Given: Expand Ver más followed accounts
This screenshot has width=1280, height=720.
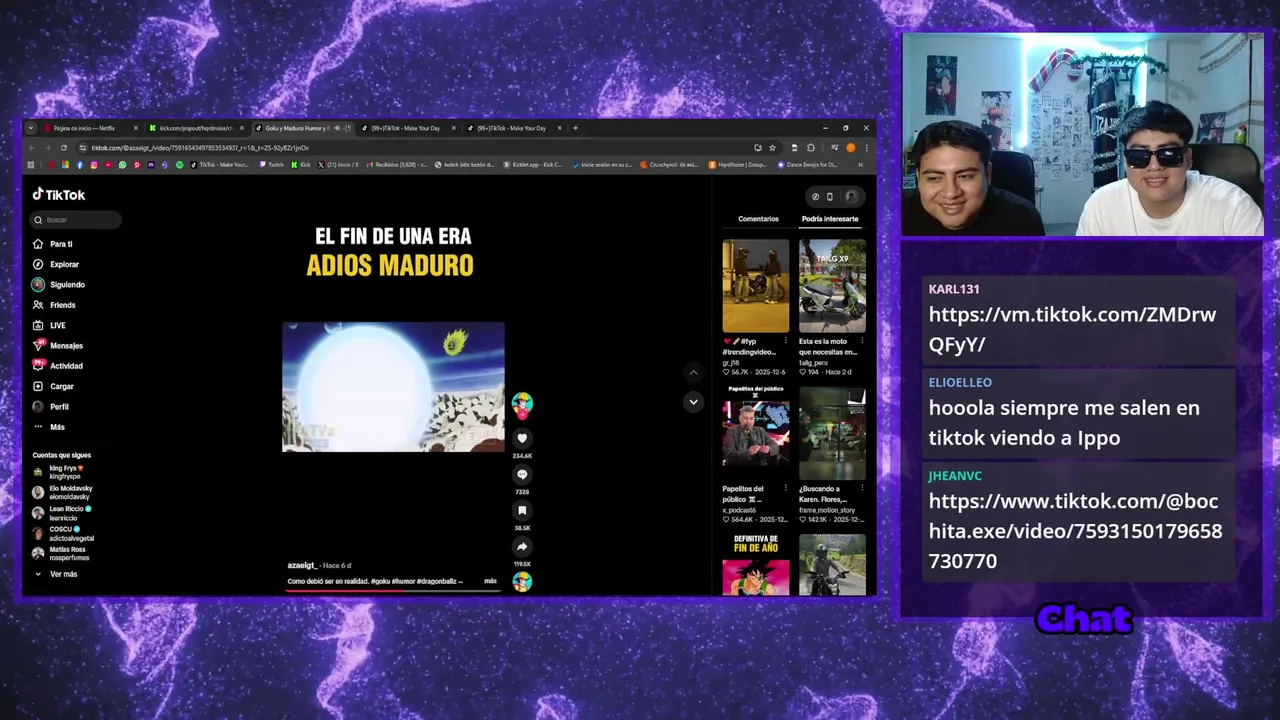Looking at the screenshot, I should [56, 574].
